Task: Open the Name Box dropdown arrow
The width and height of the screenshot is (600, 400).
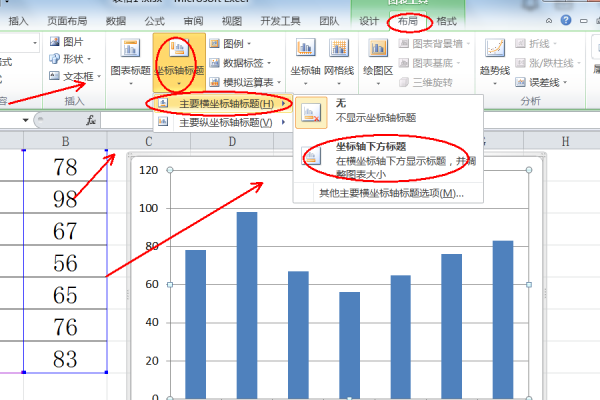Action: 25,121
